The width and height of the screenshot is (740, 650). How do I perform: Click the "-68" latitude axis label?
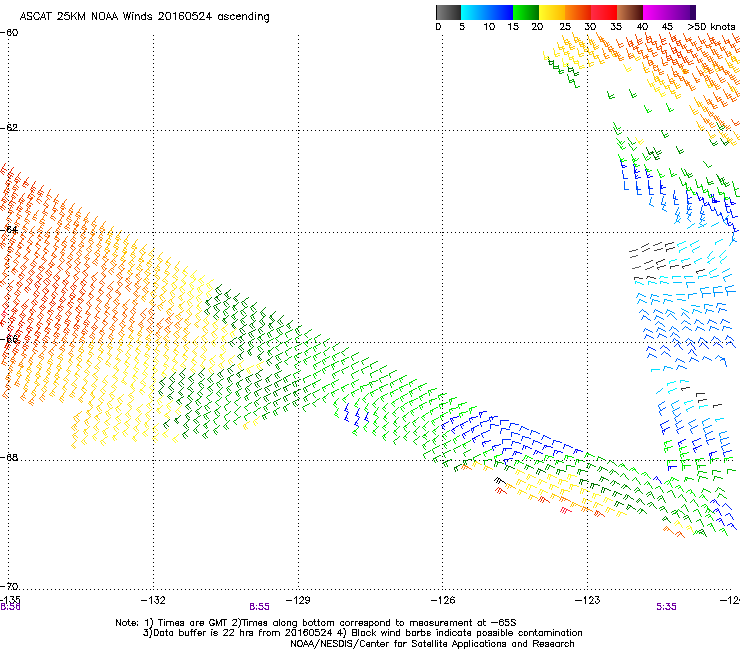[x=9, y=458]
